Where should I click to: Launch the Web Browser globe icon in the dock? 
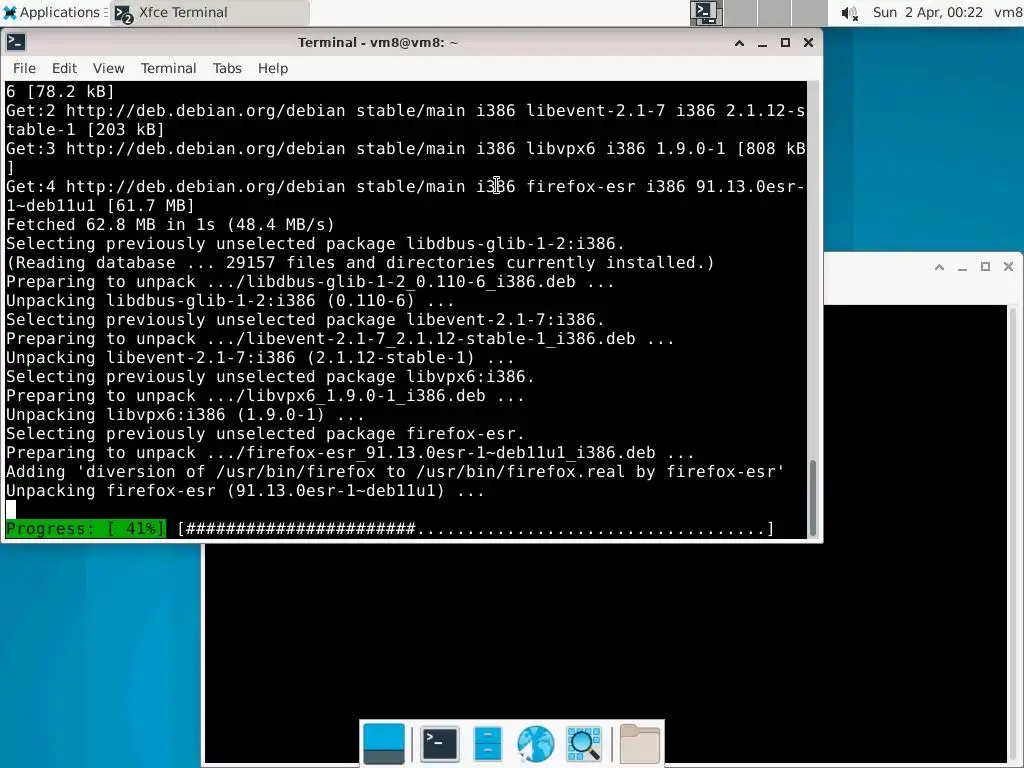[x=536, y=744]
